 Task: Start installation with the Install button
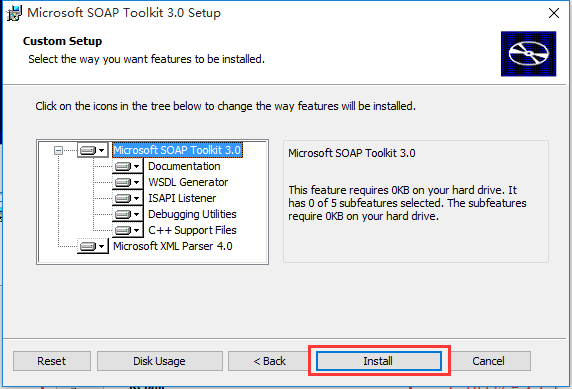coord(378,361)
